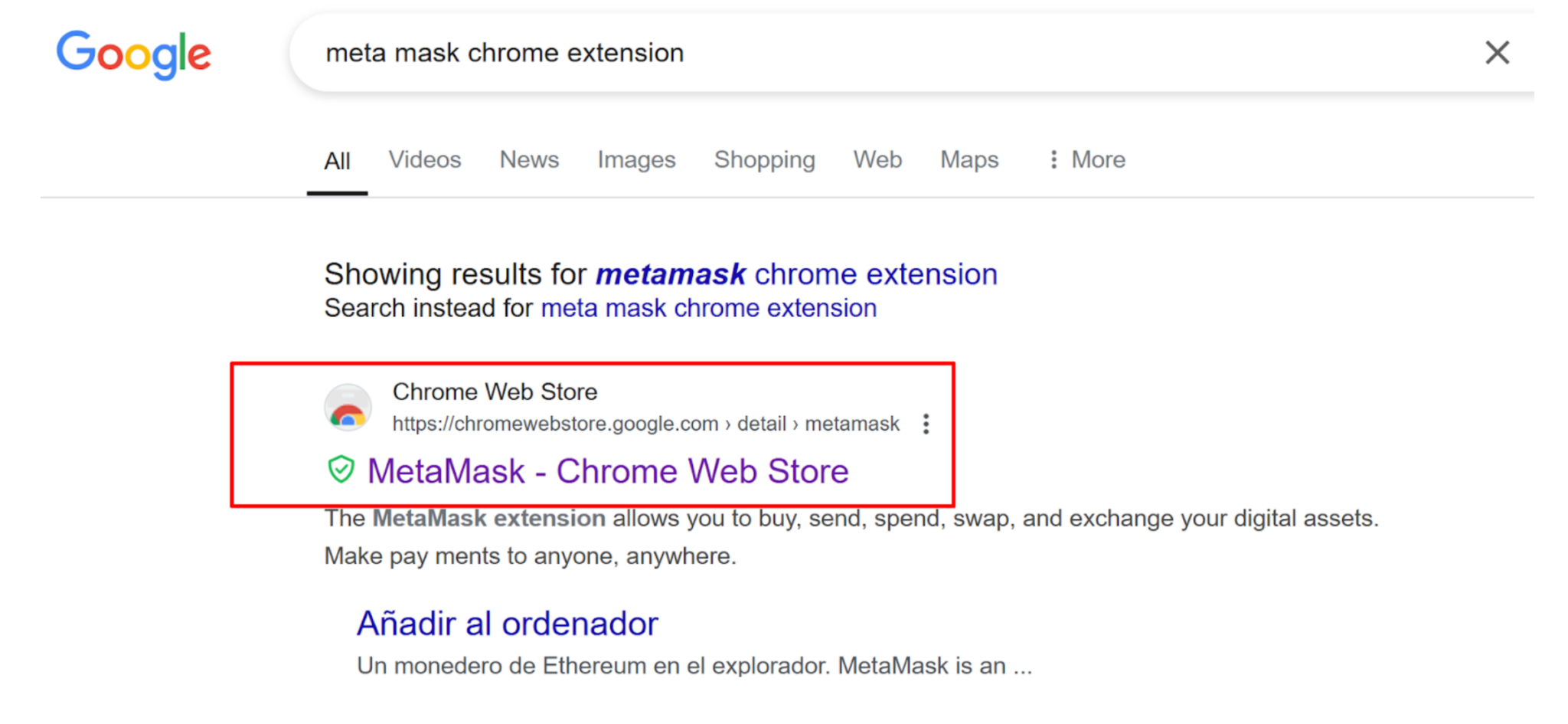Expand the More search filters menu
The height and width of the screenshot is (724, 1568).
tap(1086, 159)
